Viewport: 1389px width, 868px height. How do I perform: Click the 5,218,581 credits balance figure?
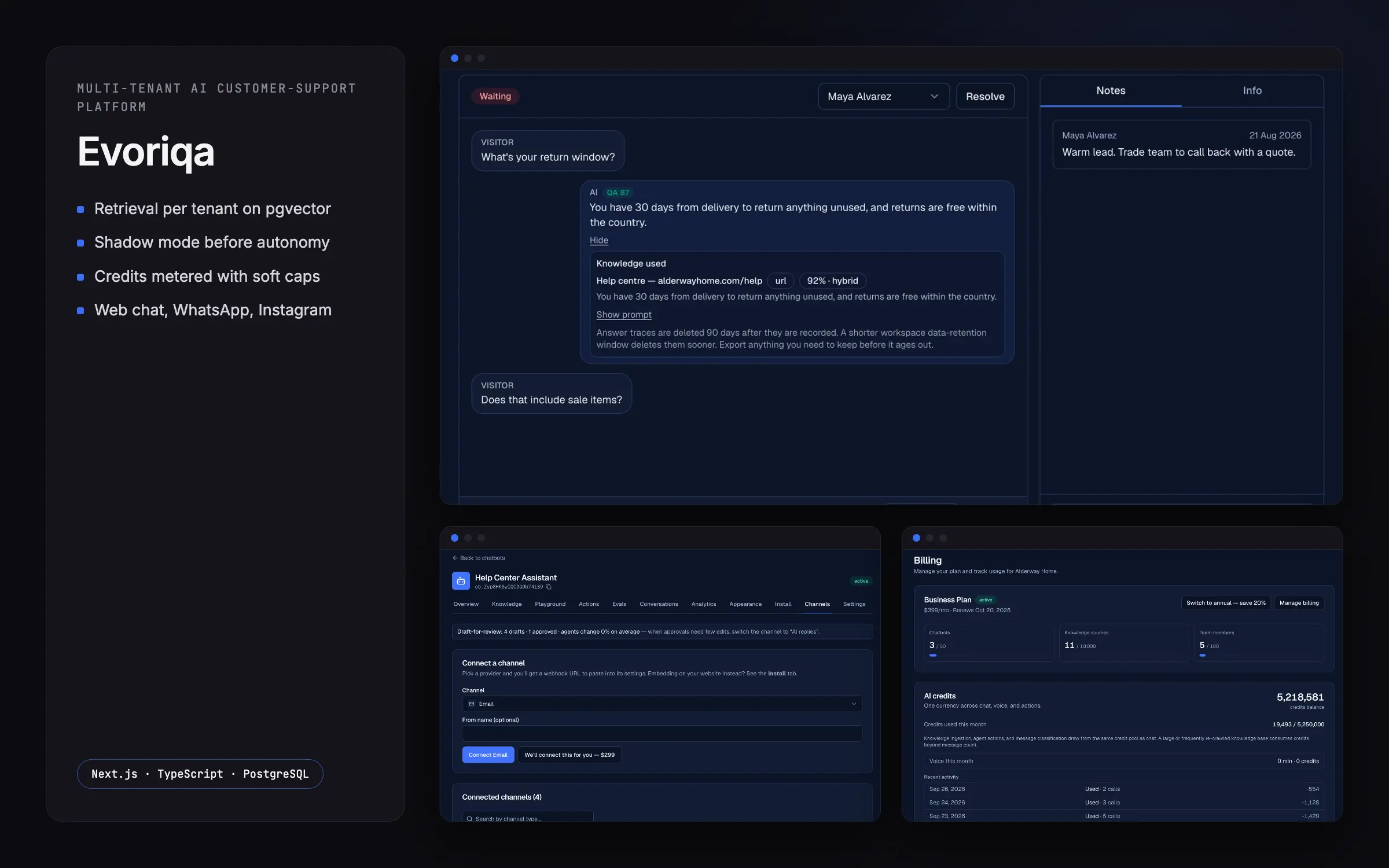pos(1300,697)
